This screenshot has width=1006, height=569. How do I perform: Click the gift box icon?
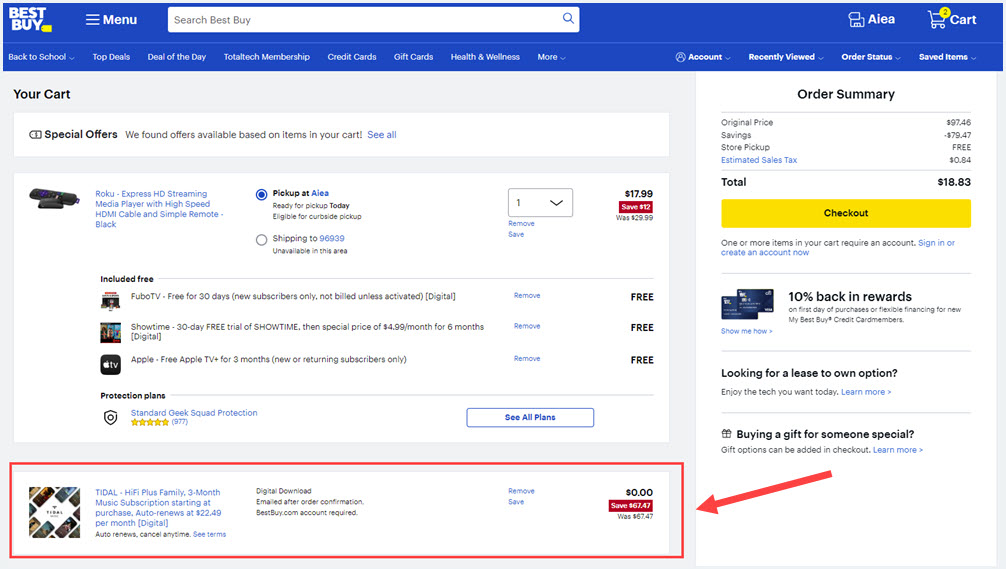coord(726,434)
